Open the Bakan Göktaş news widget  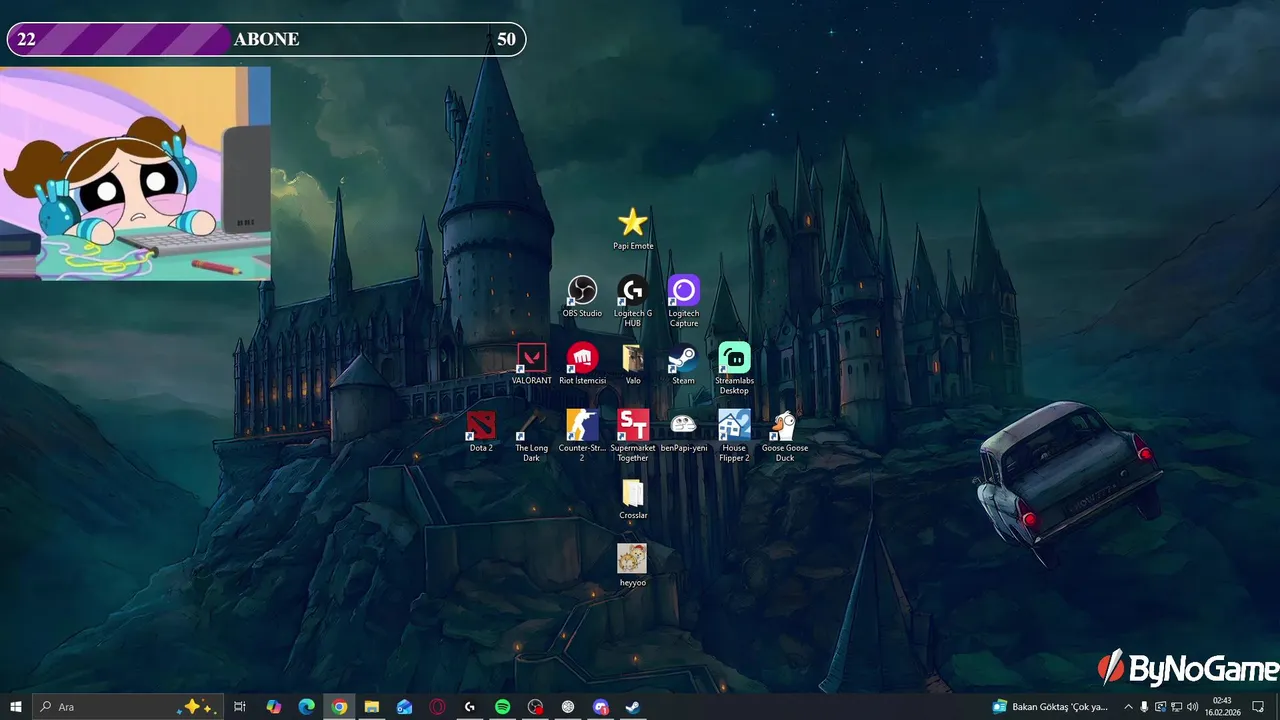1050,707
